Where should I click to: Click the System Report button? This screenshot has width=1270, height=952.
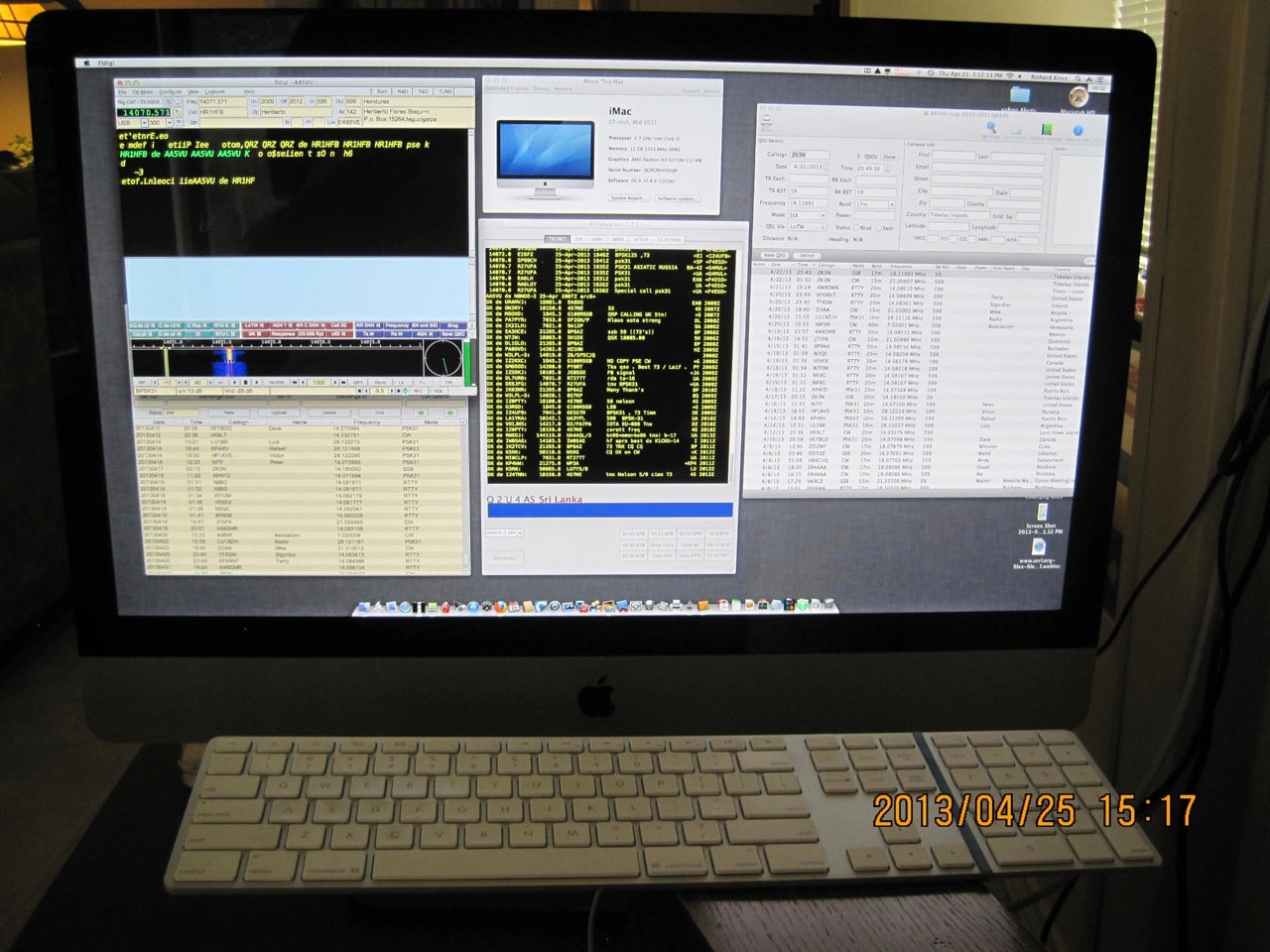click(627, 198)
